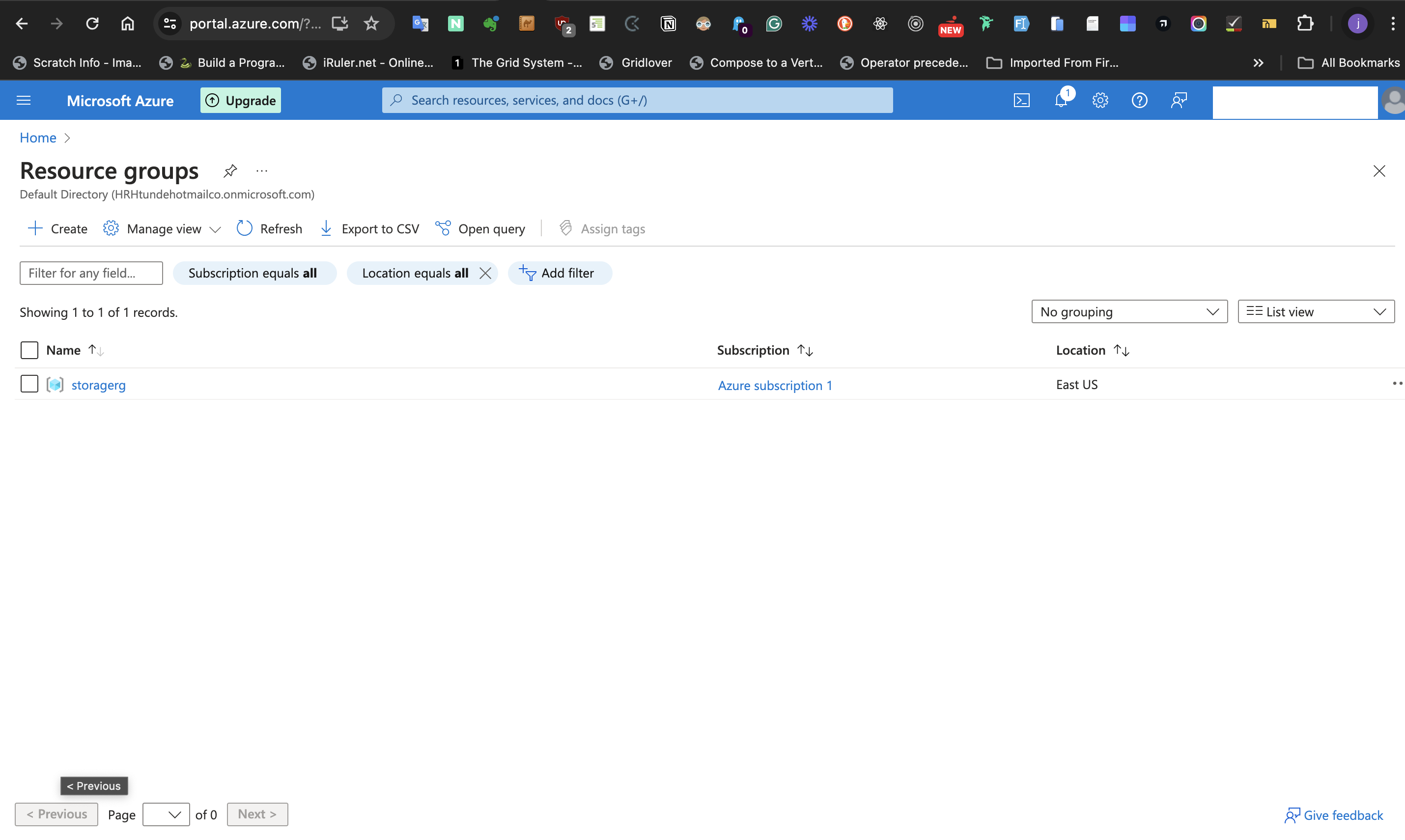Open Azure subscription 1 link
The width and height of the screenshot is (1405, 840).
click(774, 385)
